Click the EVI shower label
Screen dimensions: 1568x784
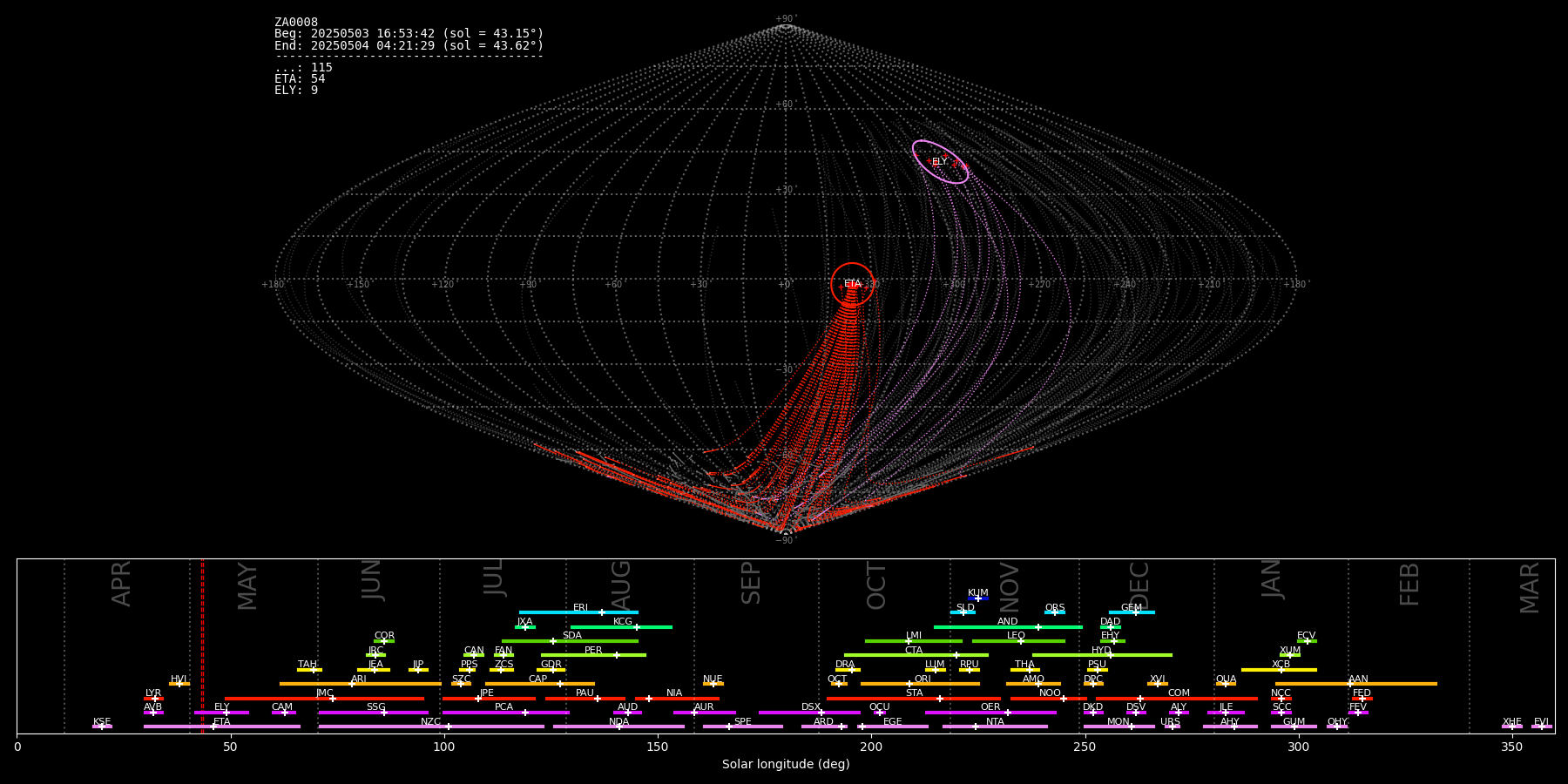[x=1542, y=722]
